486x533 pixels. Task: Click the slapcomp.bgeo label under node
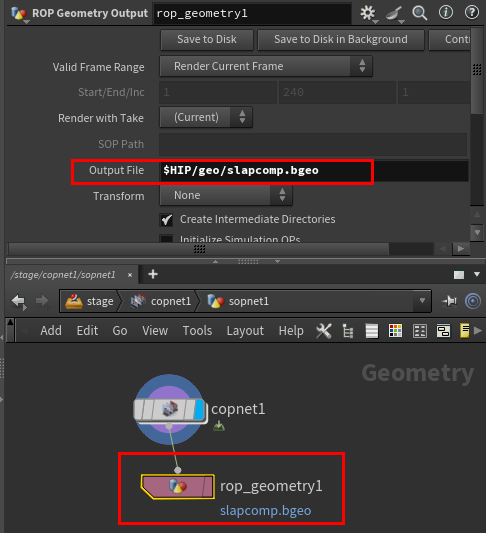(265, 511)
